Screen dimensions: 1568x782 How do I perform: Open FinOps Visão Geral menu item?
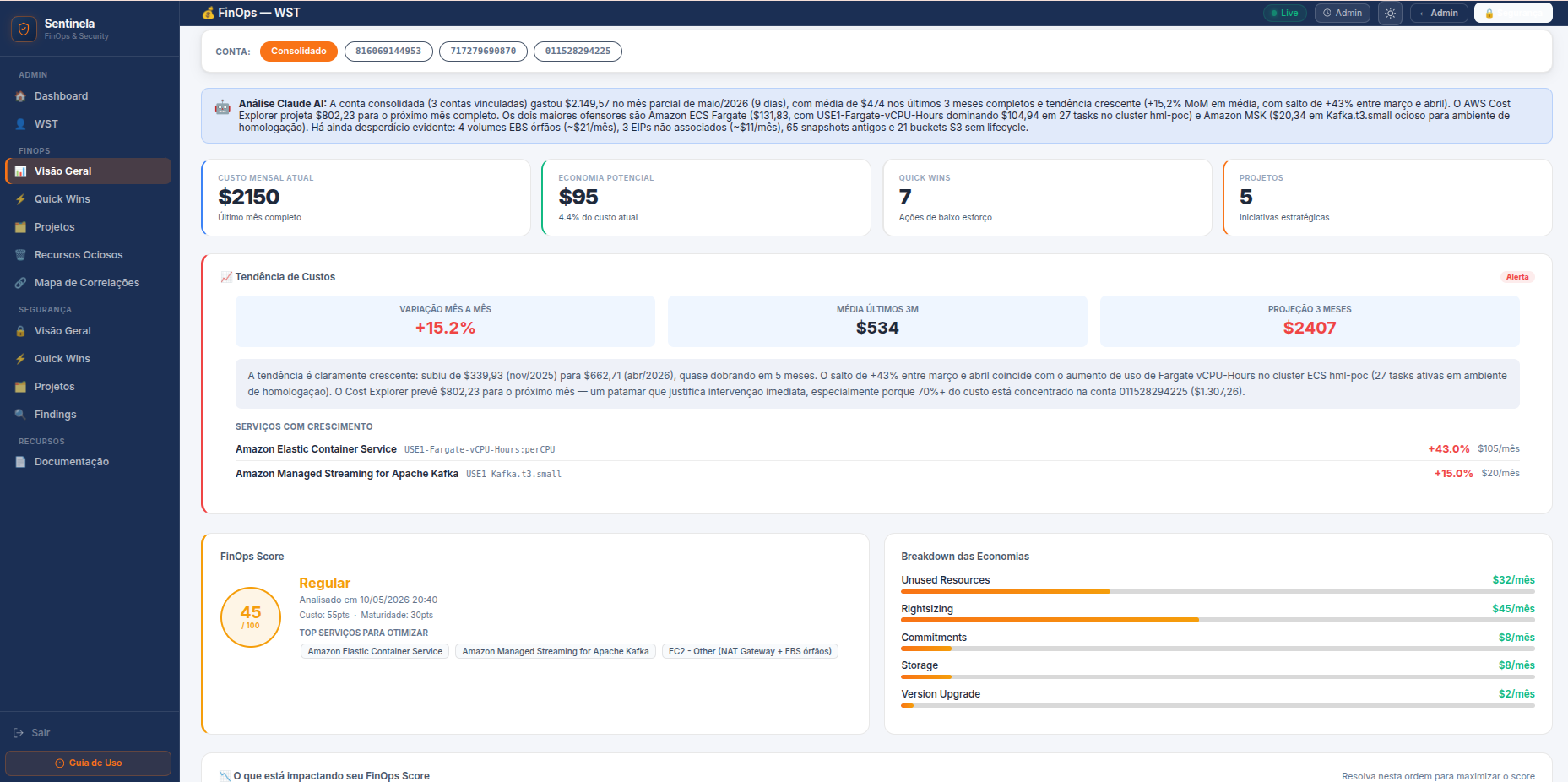click(88, 171)
